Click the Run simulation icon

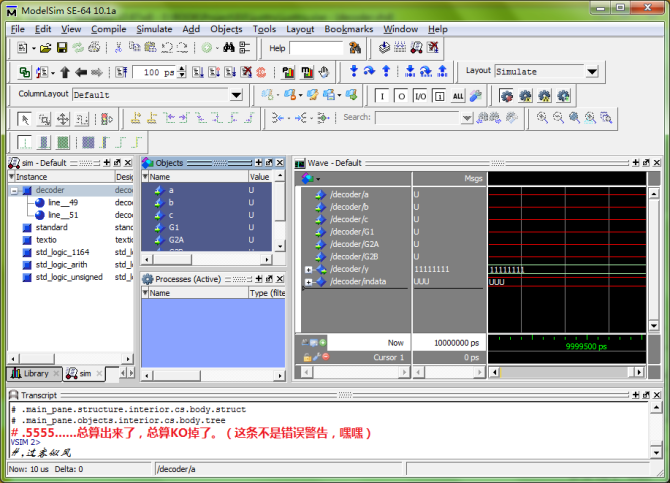tap(198, 72)
